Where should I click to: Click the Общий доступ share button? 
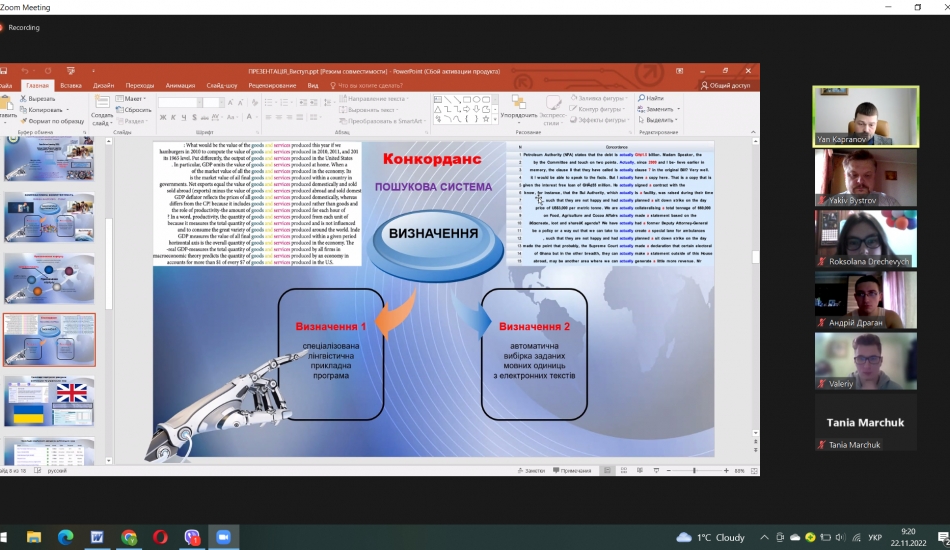point(728,86)
